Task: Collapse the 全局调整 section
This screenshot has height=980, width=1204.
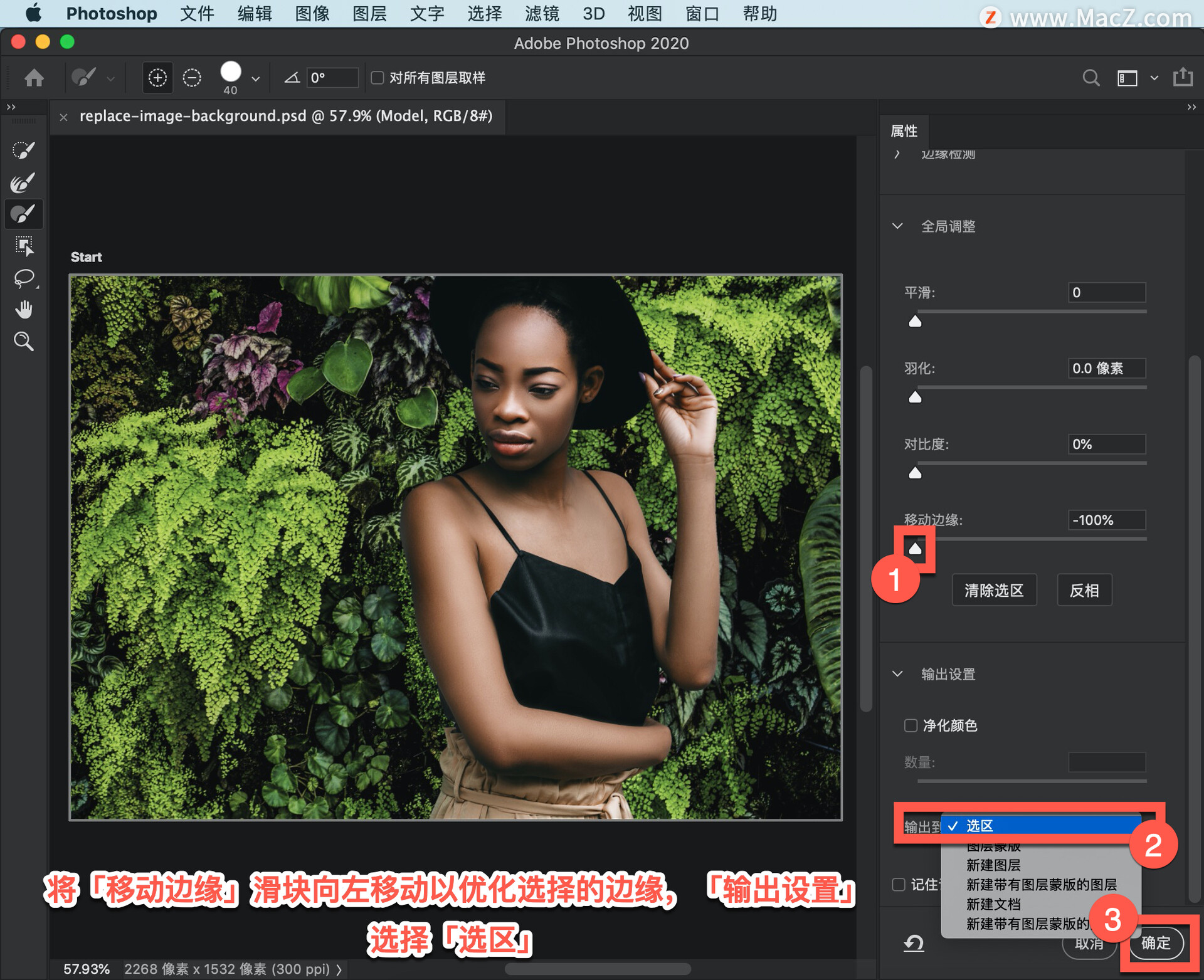Action: tap(897, 226)
